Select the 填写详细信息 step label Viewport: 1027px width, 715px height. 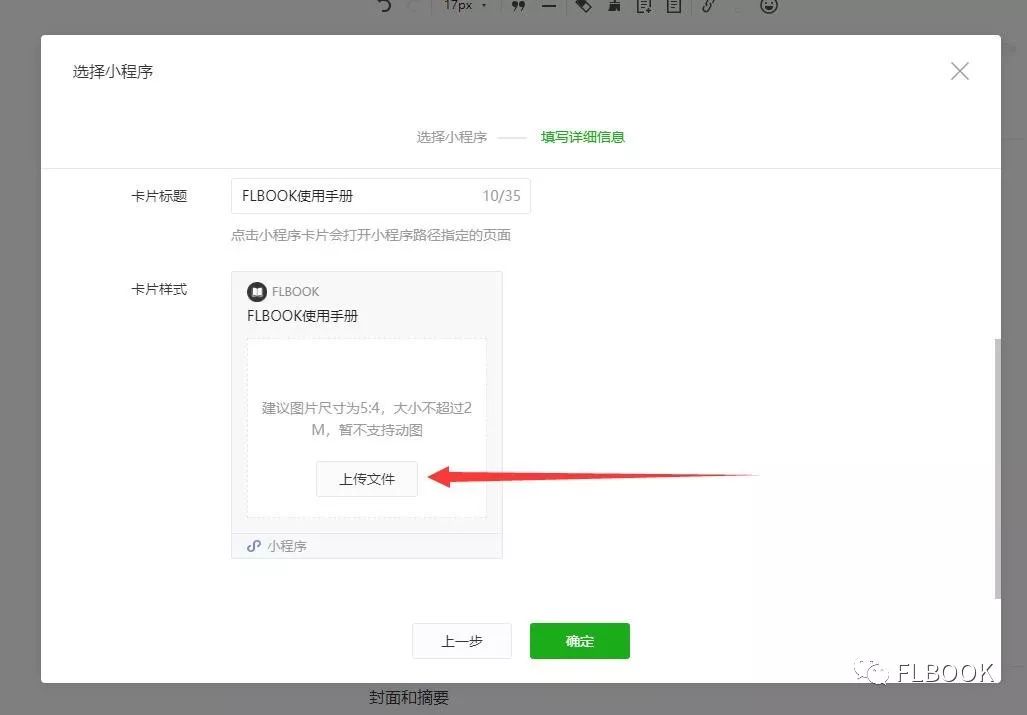click(583, 137)
